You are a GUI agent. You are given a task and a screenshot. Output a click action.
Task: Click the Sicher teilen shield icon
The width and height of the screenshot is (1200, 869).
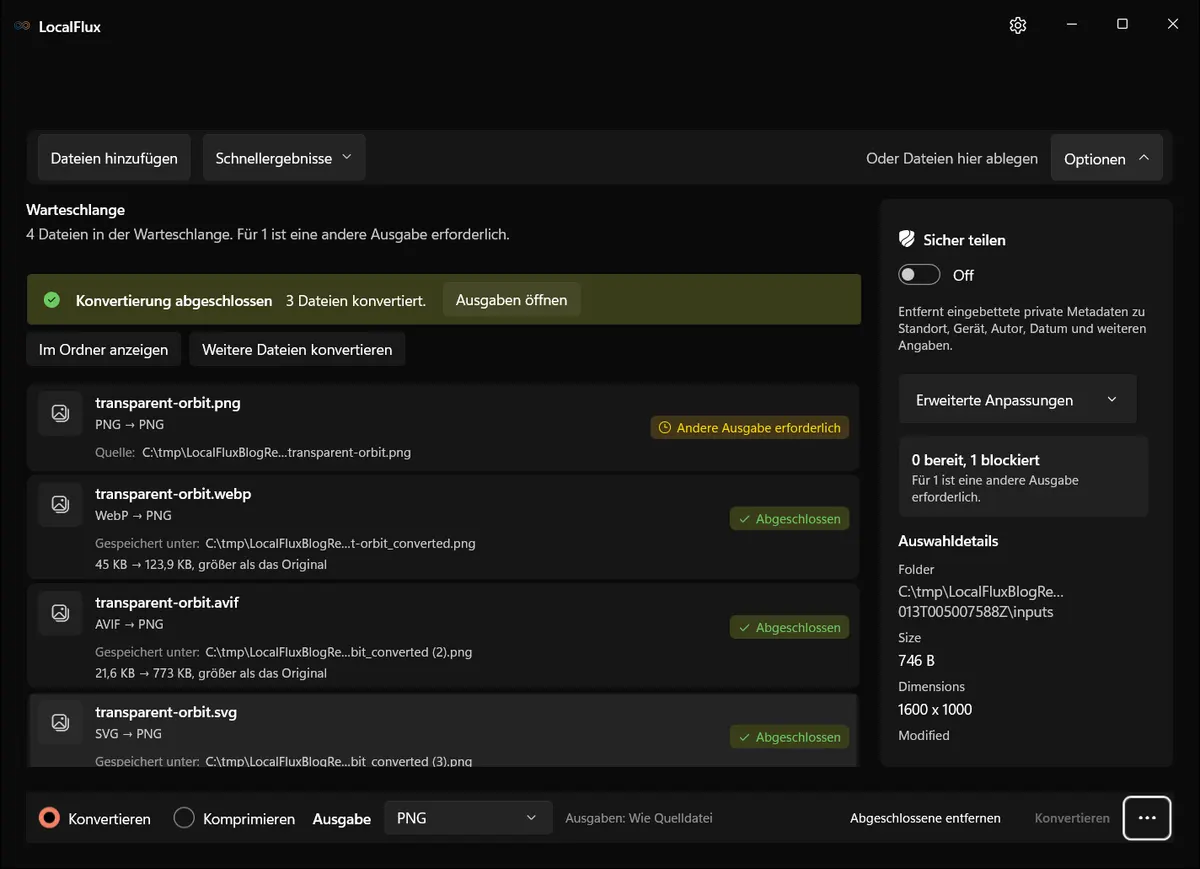[x=907, y=240]
